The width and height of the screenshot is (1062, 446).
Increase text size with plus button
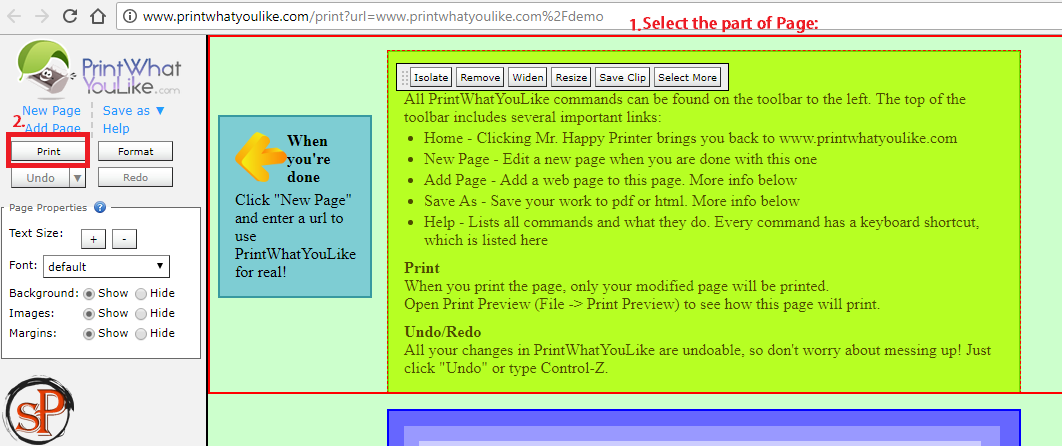93,239
